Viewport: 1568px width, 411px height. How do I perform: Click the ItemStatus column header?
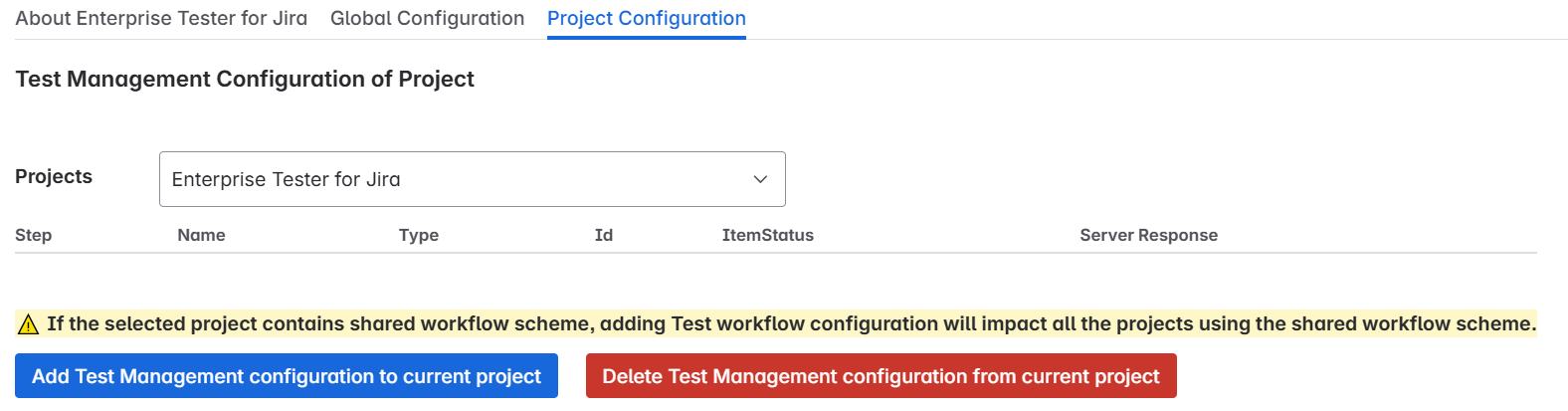tap(768, 235)
